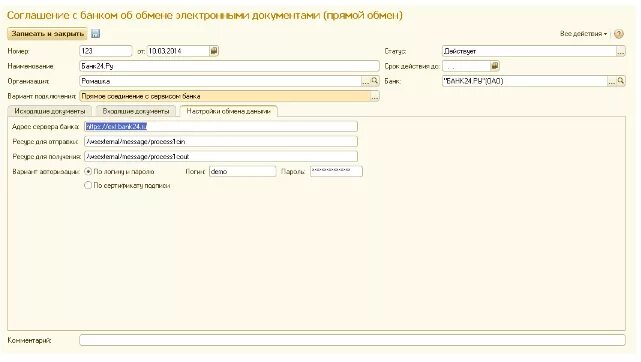Click the Комментарий field
The height and width of the screenshot is (362, 641).
point(352,340)
